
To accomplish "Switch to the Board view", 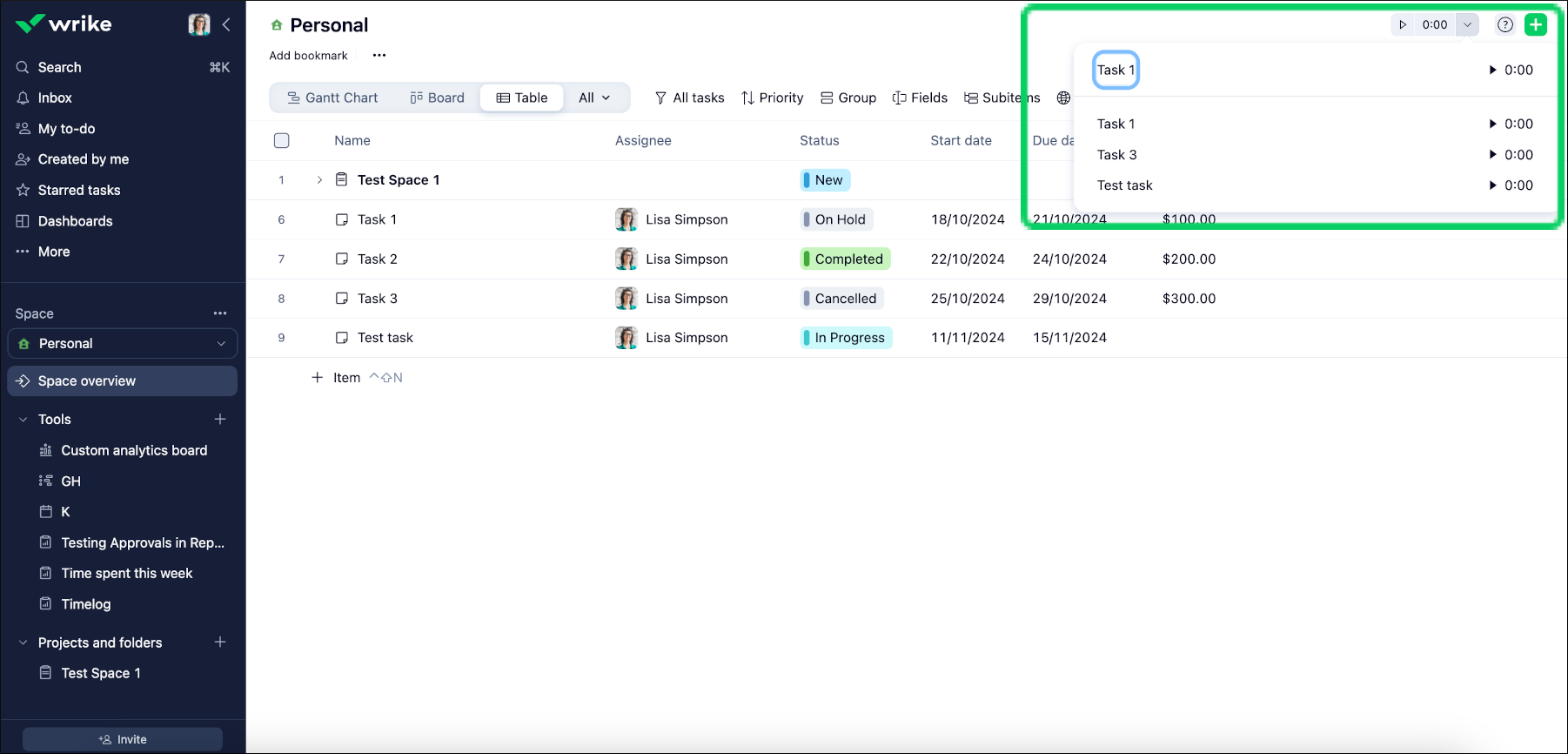I will (437, 98).
